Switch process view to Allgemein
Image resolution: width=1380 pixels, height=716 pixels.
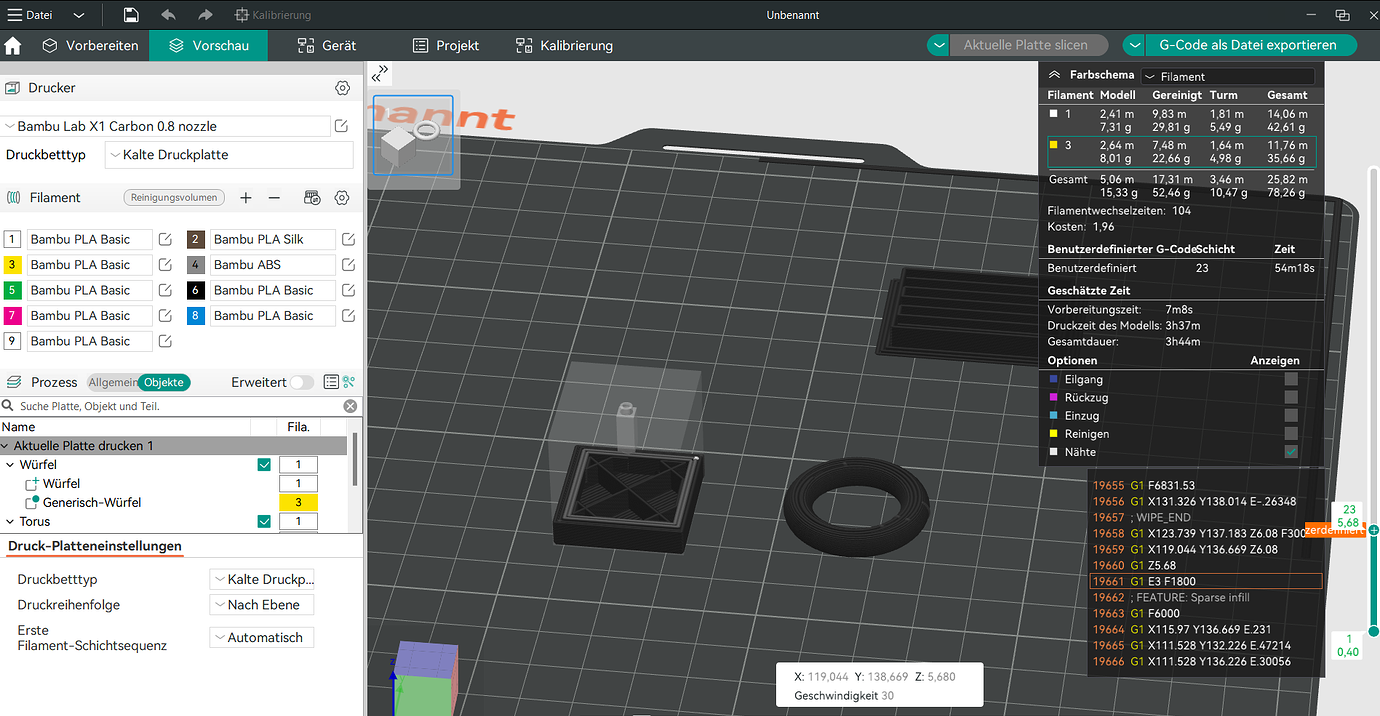[112, 382]
